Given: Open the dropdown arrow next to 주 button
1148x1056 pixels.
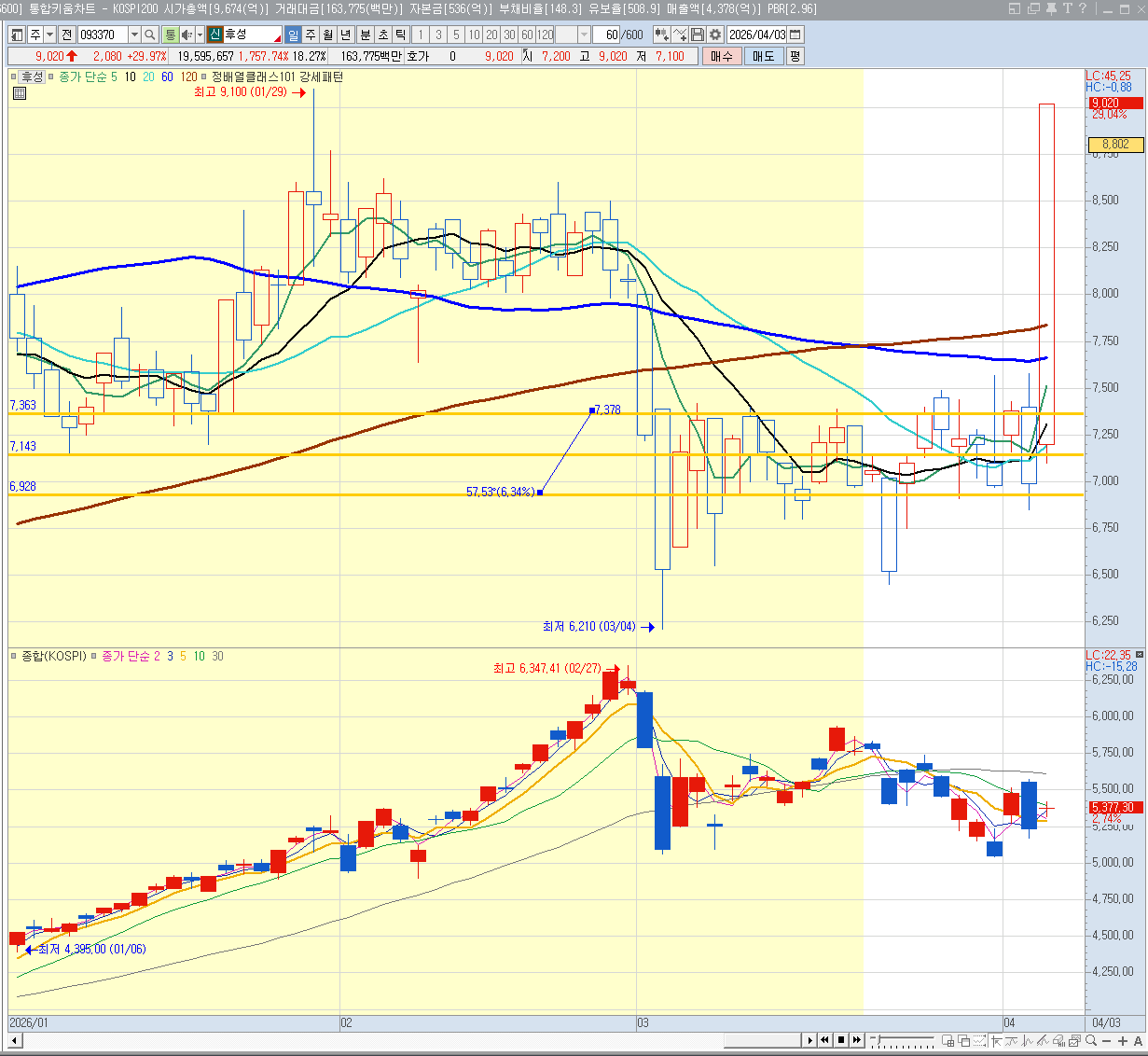Looking at the screenshot, I should (x=50, y=35).
